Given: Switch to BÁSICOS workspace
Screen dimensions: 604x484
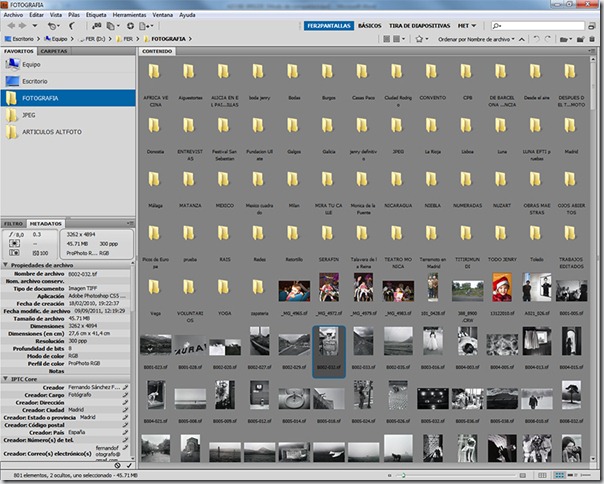Looking at the screenshot, I should pos(369,26).
